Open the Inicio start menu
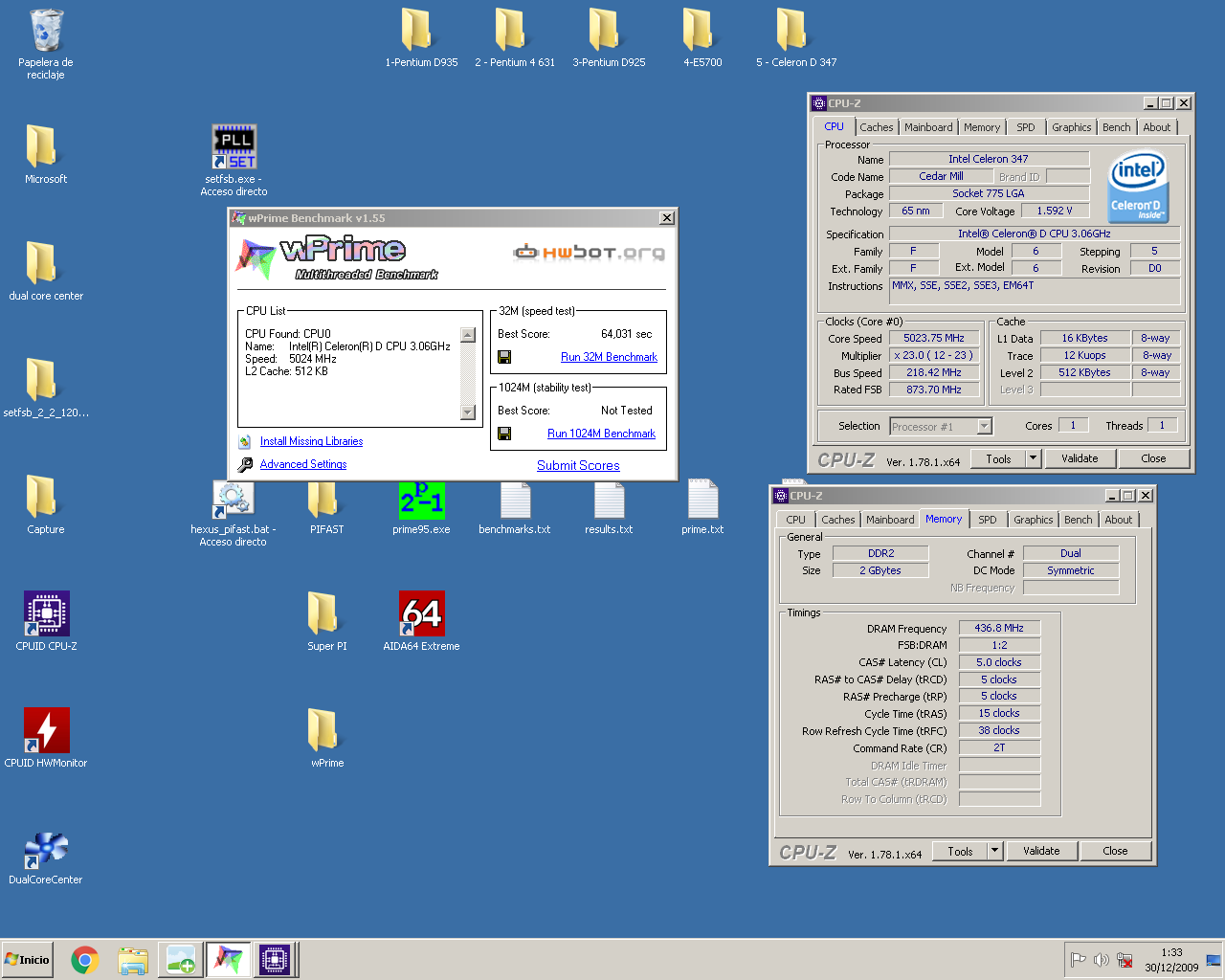This screenshot has height=980, width=1225. 27,960
